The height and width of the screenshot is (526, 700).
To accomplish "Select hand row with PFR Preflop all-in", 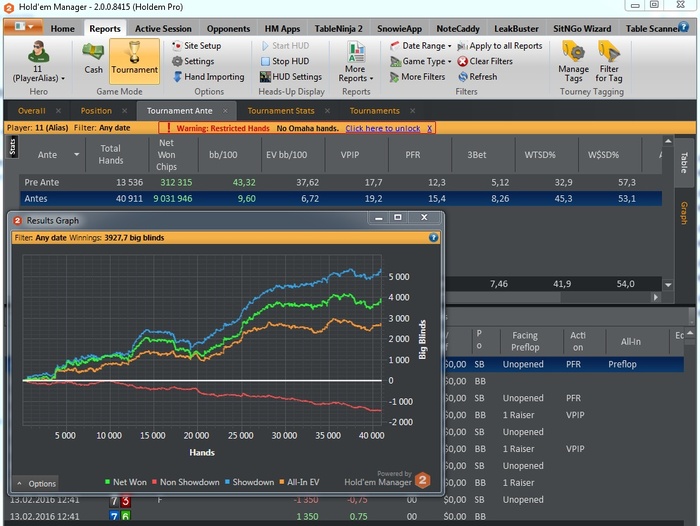I will 564,364.
